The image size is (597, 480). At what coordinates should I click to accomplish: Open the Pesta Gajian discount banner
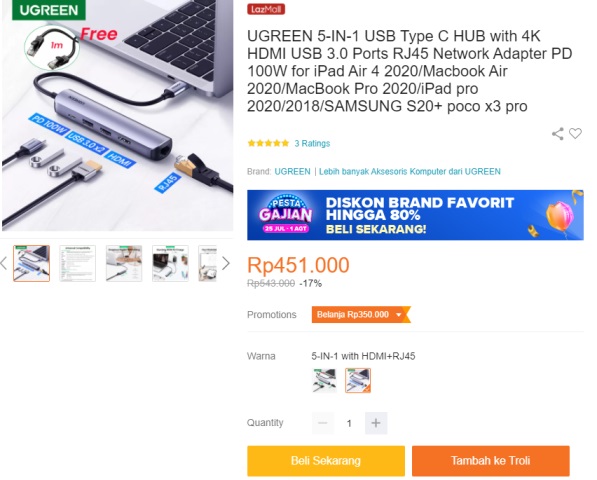point(415,215)
